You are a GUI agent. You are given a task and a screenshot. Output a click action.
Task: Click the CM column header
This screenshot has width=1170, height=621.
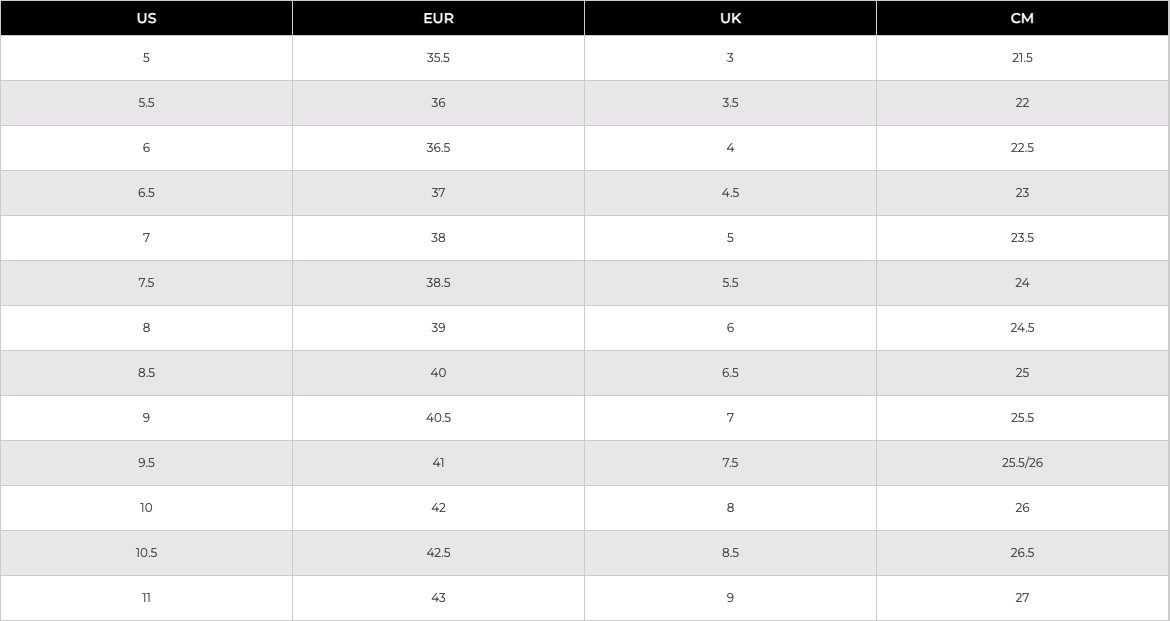[1022, 18]
